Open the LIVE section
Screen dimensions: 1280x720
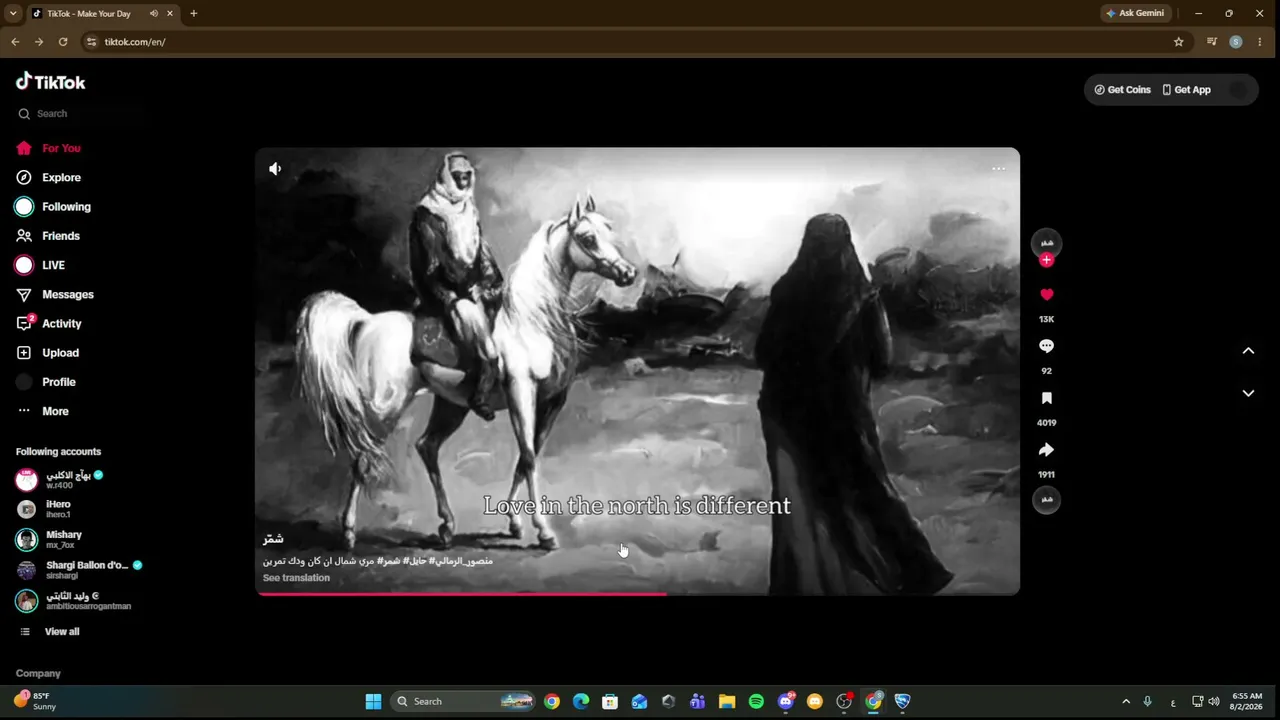pos(53,265)
